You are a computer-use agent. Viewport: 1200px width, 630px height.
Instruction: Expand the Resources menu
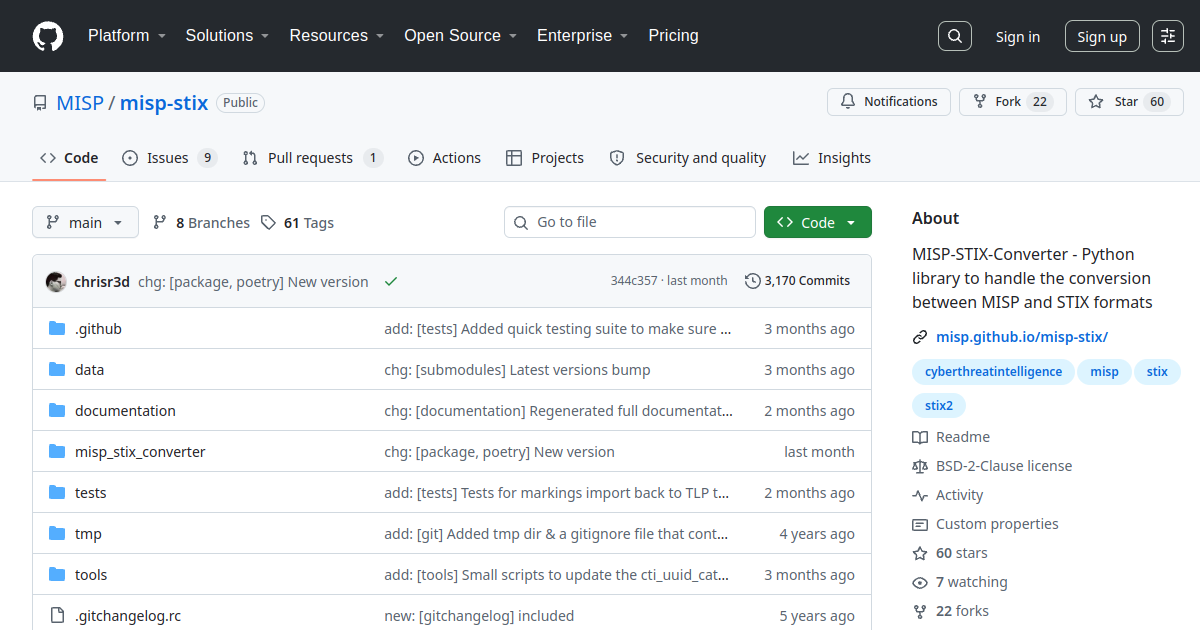point(337,36)
